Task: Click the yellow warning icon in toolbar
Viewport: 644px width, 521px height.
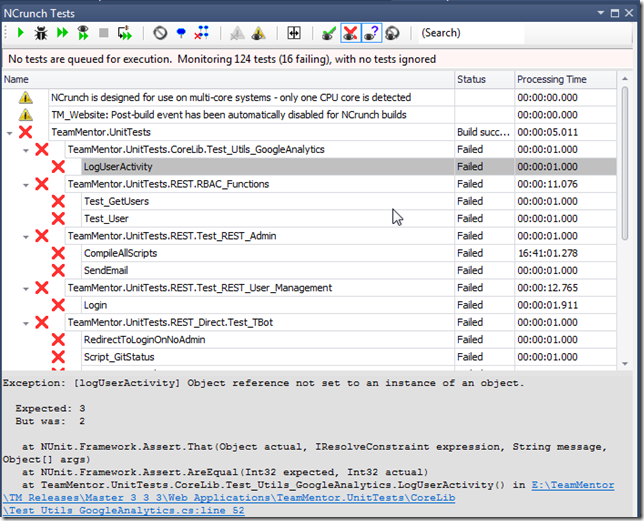Action: pos(258,33)
